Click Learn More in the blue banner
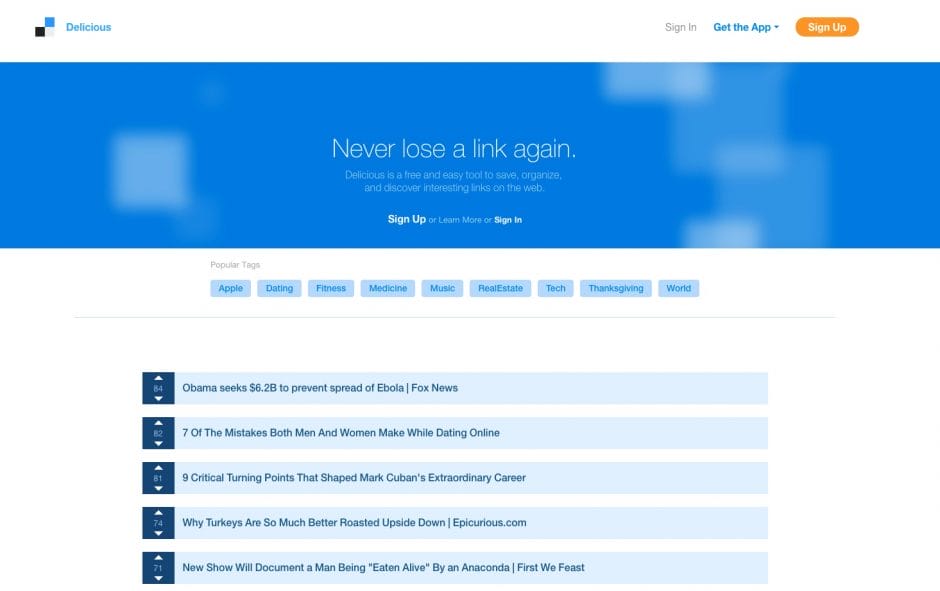This screenshot has width=940, height=591. click(x=460, y=220)
